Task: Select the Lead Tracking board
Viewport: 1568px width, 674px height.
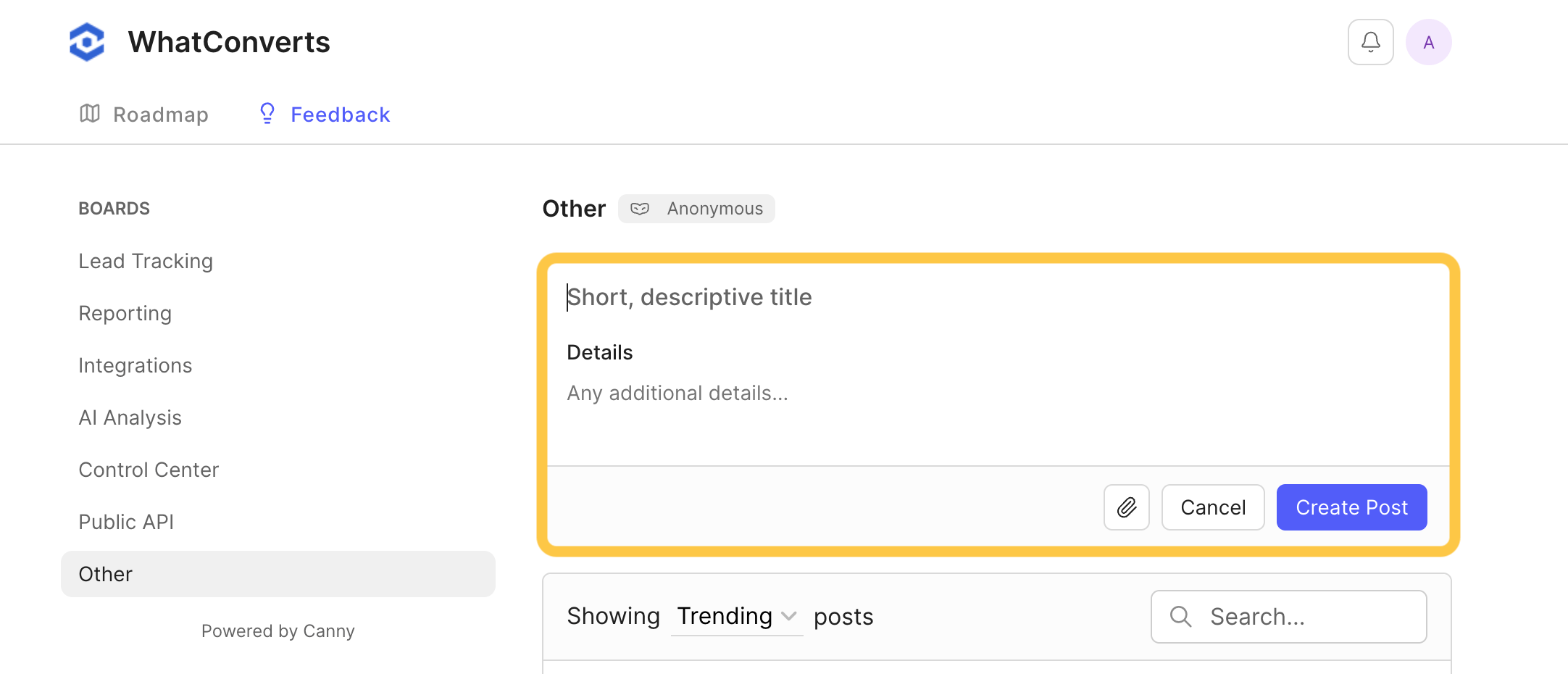Action: (x=146, y=261)
